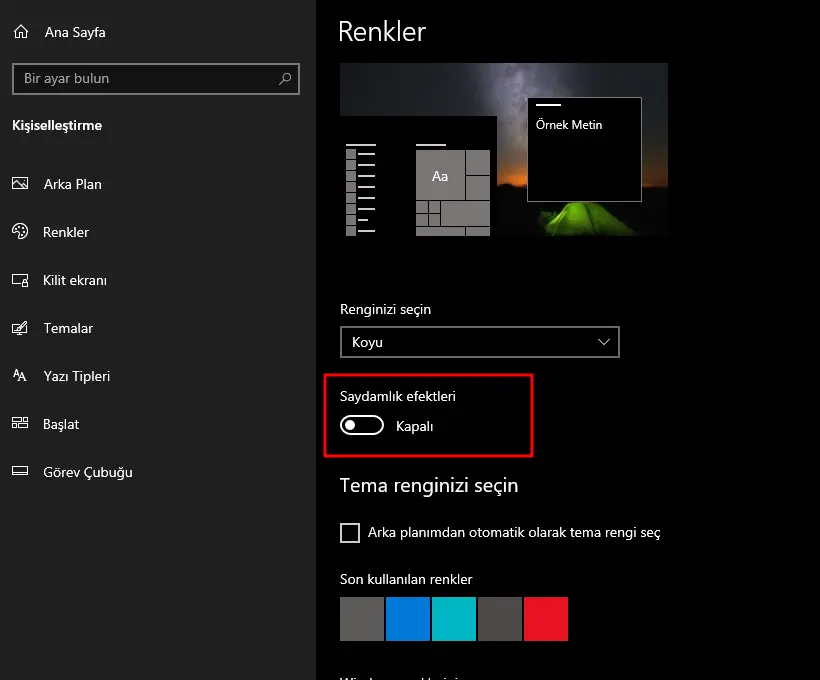The height and width of the screenshot is (680, 820).
Task: Select Renkler in the sidebar
Action: click(x=66, y=232)
